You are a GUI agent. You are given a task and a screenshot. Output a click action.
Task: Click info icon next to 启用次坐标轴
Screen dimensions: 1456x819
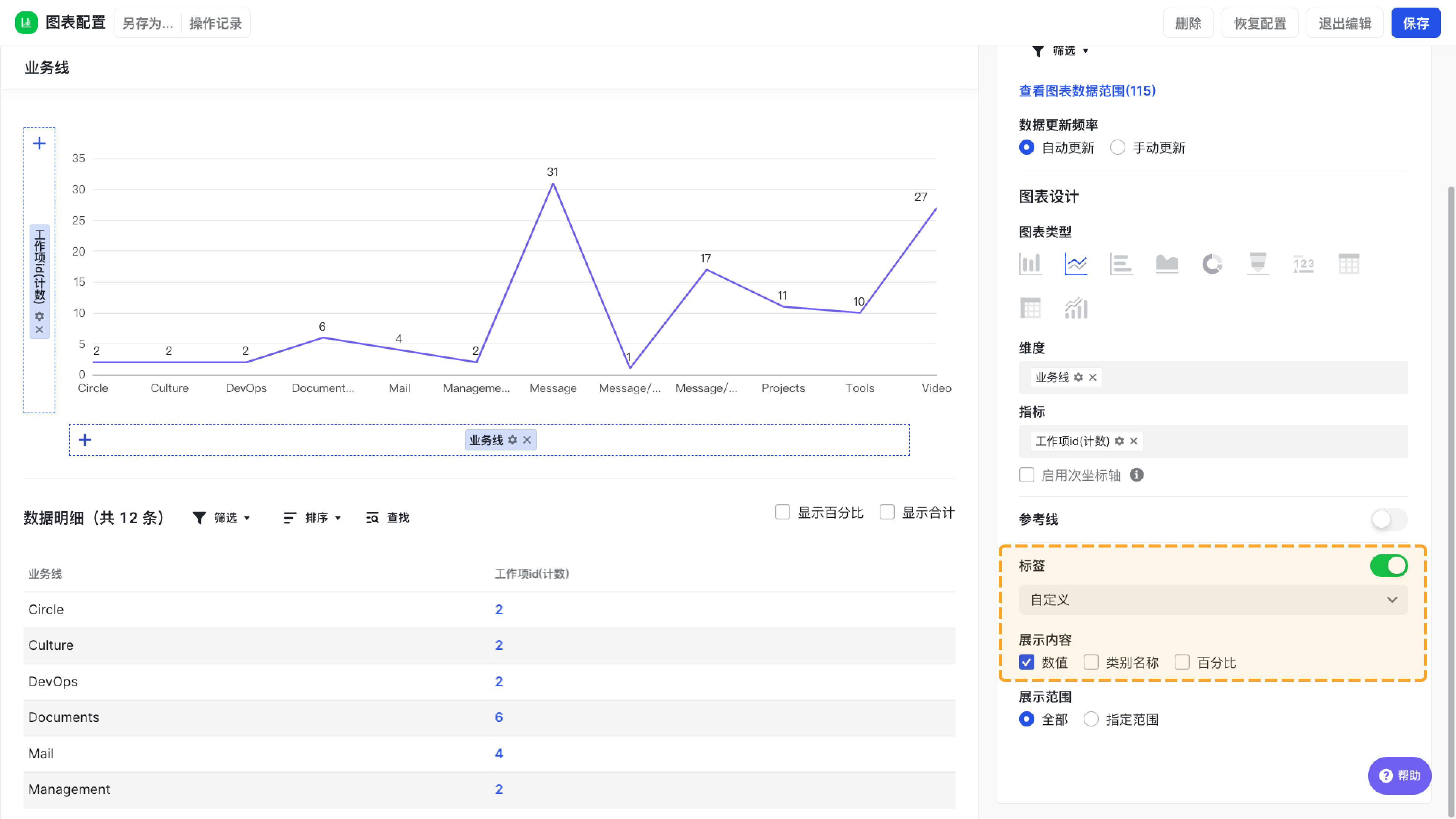[x=1137, y=475]
